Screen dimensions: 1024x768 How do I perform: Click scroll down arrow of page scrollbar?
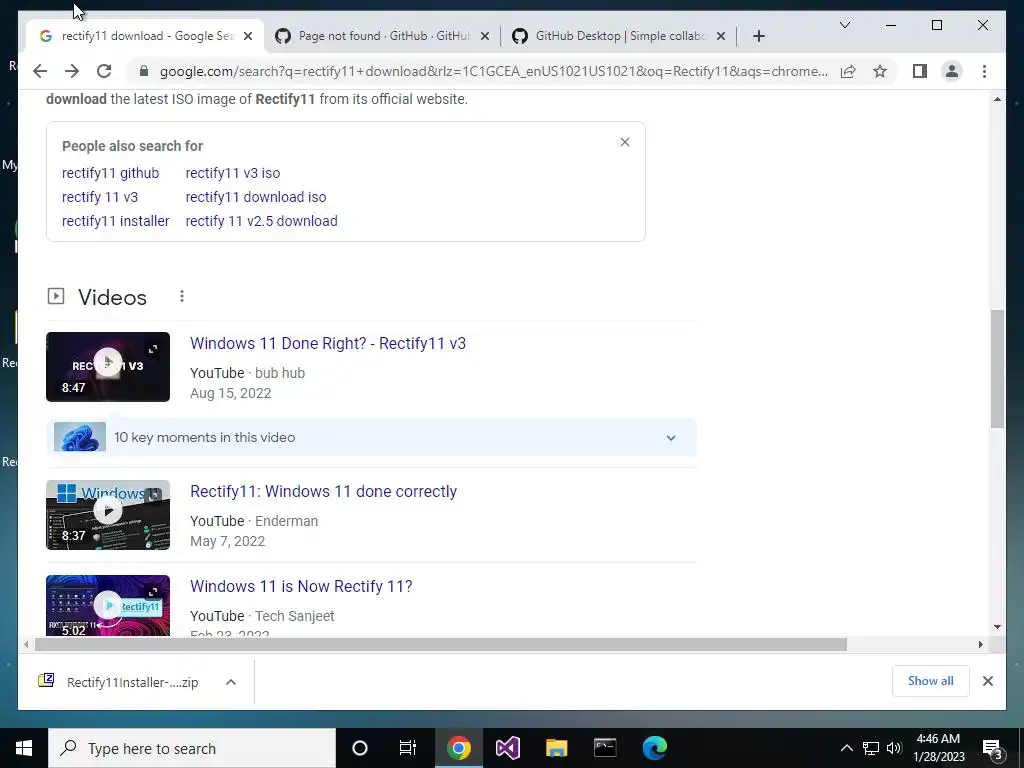[x=997, y=627]
